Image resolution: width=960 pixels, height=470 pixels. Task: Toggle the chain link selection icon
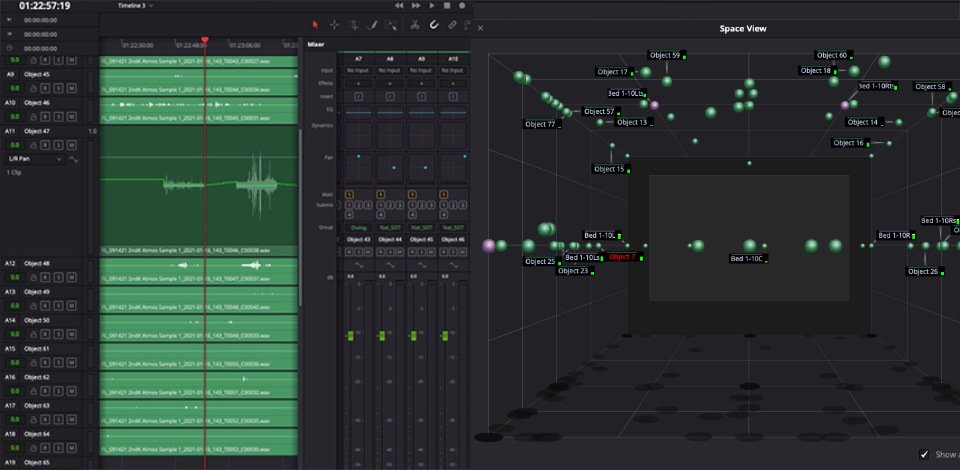[x=452, y=25]
